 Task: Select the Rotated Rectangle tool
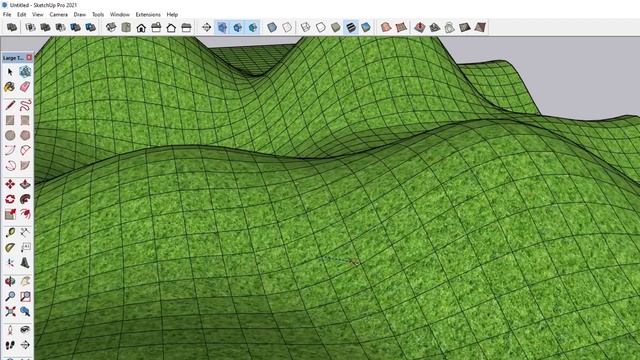25,120
